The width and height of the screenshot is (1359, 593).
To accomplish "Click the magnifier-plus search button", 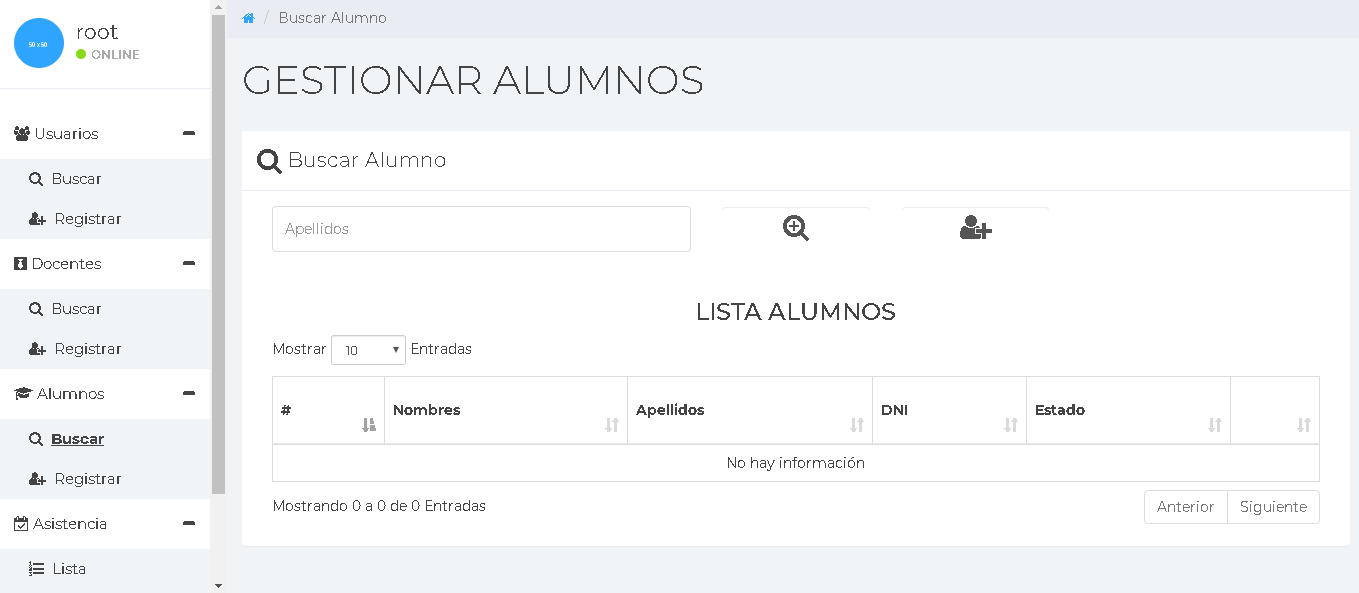I will [795, 229].
